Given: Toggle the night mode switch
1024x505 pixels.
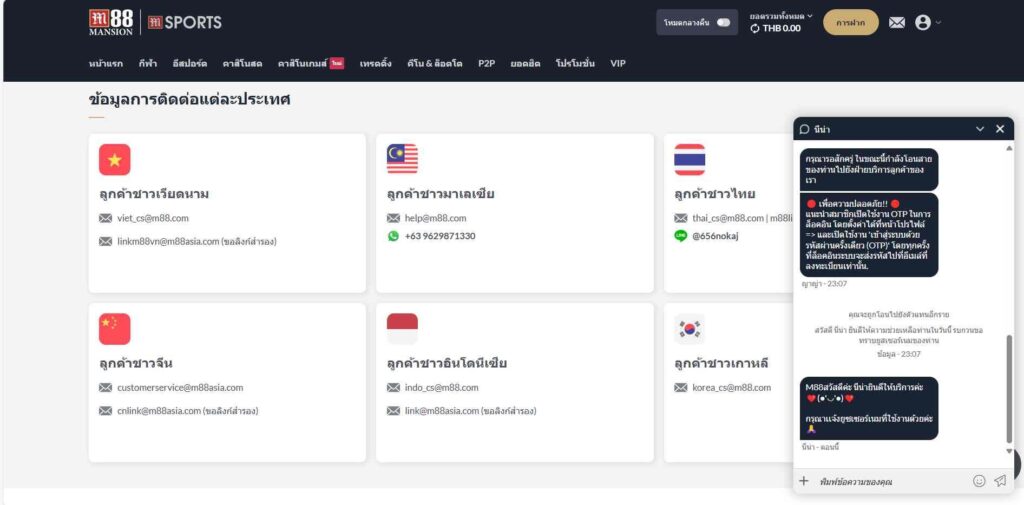Looking at the screenshot, I should pyautogui.click(x=723, y=22).
